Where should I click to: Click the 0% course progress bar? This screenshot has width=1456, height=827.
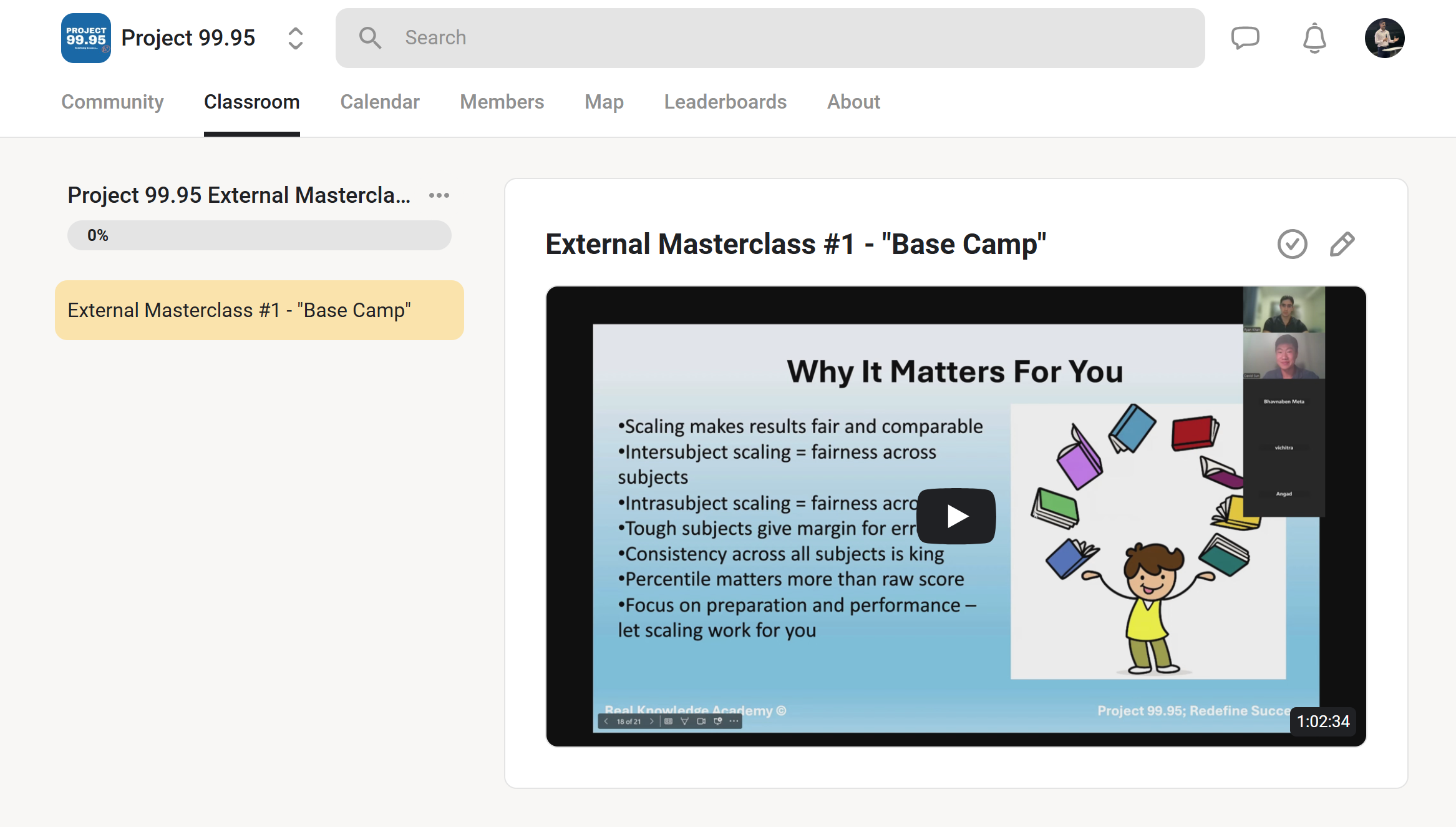point(259,235)
